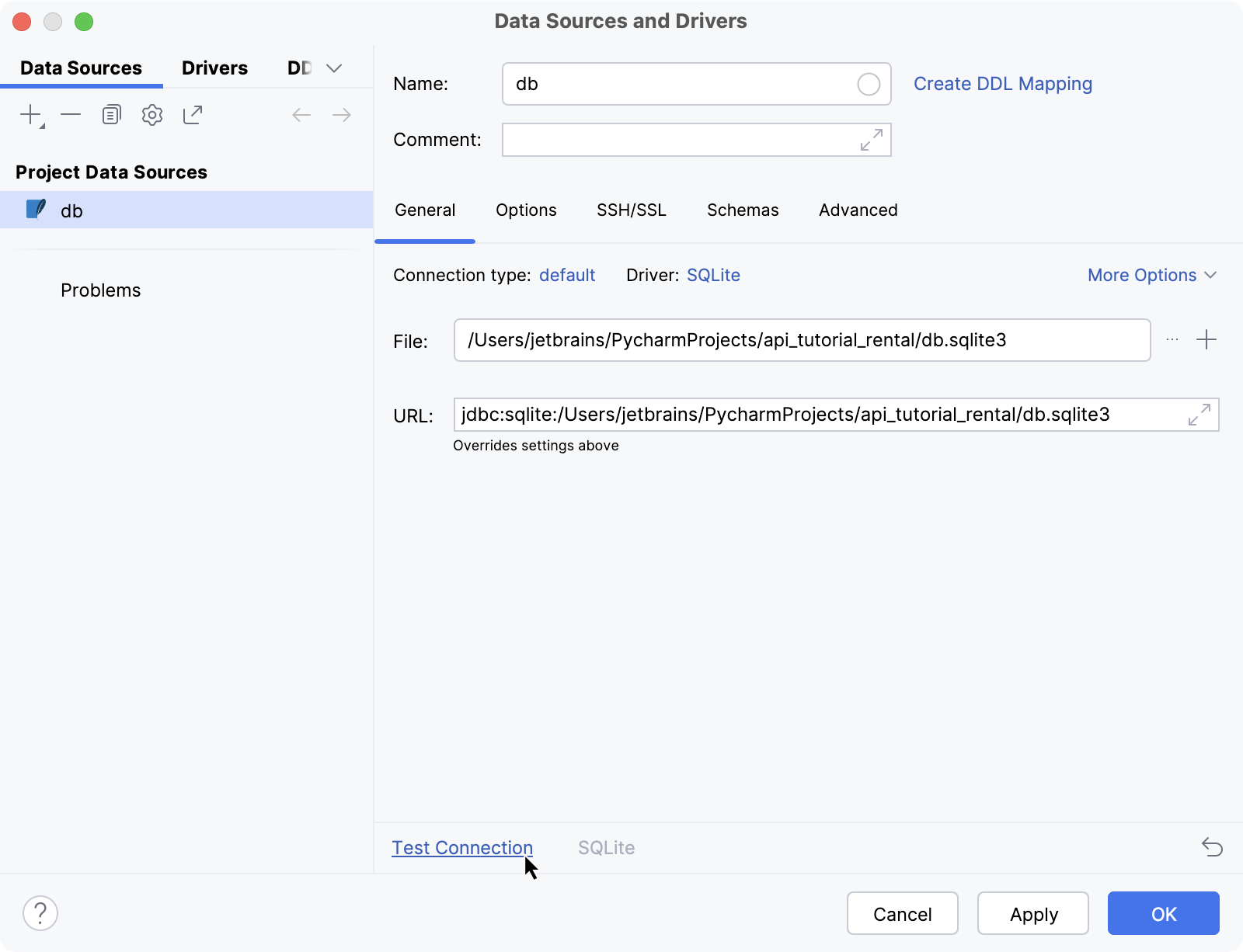The height and width of the screenshot is (952, 1243).
Task: Revert changes with the undo icon
Action: 1213,847
